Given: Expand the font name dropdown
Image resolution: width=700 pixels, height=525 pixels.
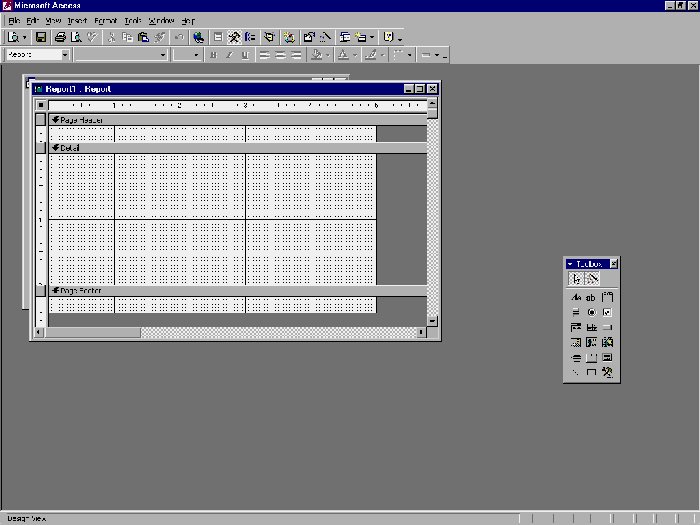Looking at the screenshot, I should (163, 55).
